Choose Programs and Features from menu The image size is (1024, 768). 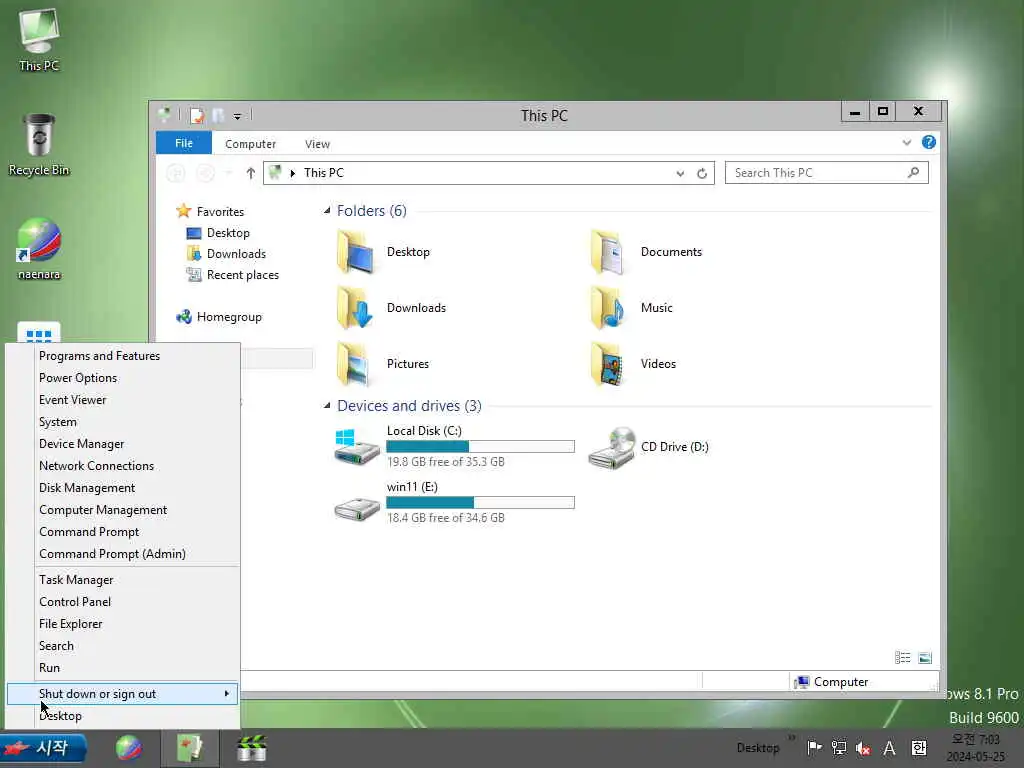tap(123, 356)
